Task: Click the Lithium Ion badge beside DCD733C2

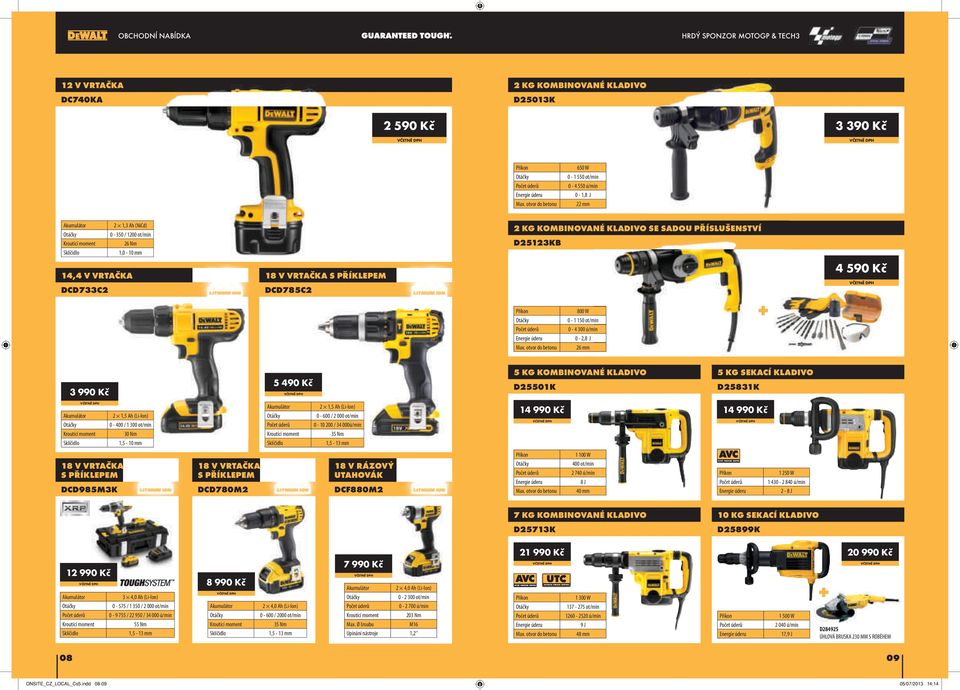Action: [225, 293]
